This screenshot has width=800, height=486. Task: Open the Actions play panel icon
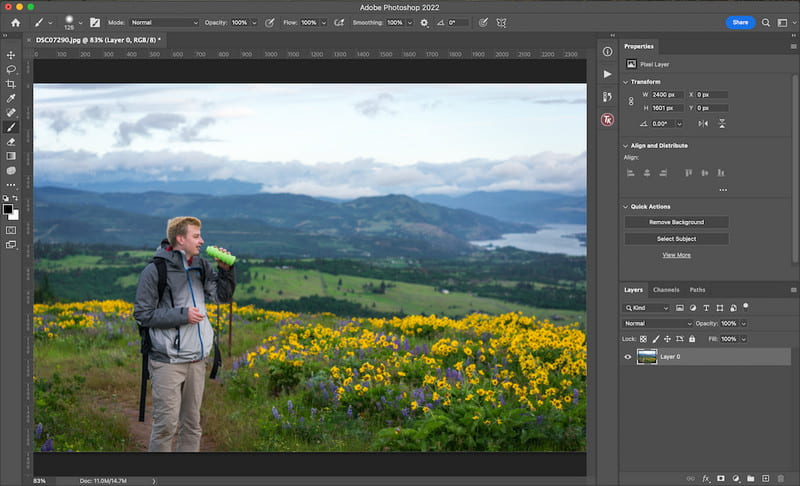607,74
